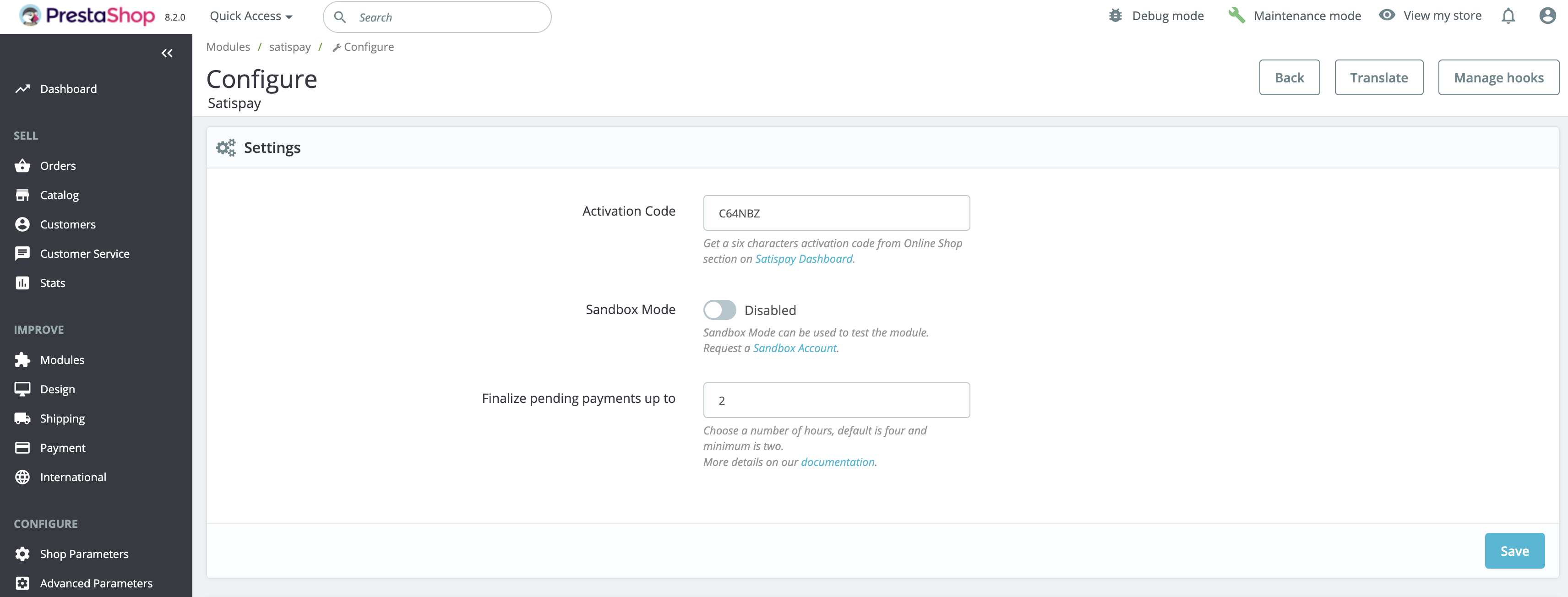Click the Orders basket icon in sidebar
This screenshot has width=1568, height=597.
22,166
